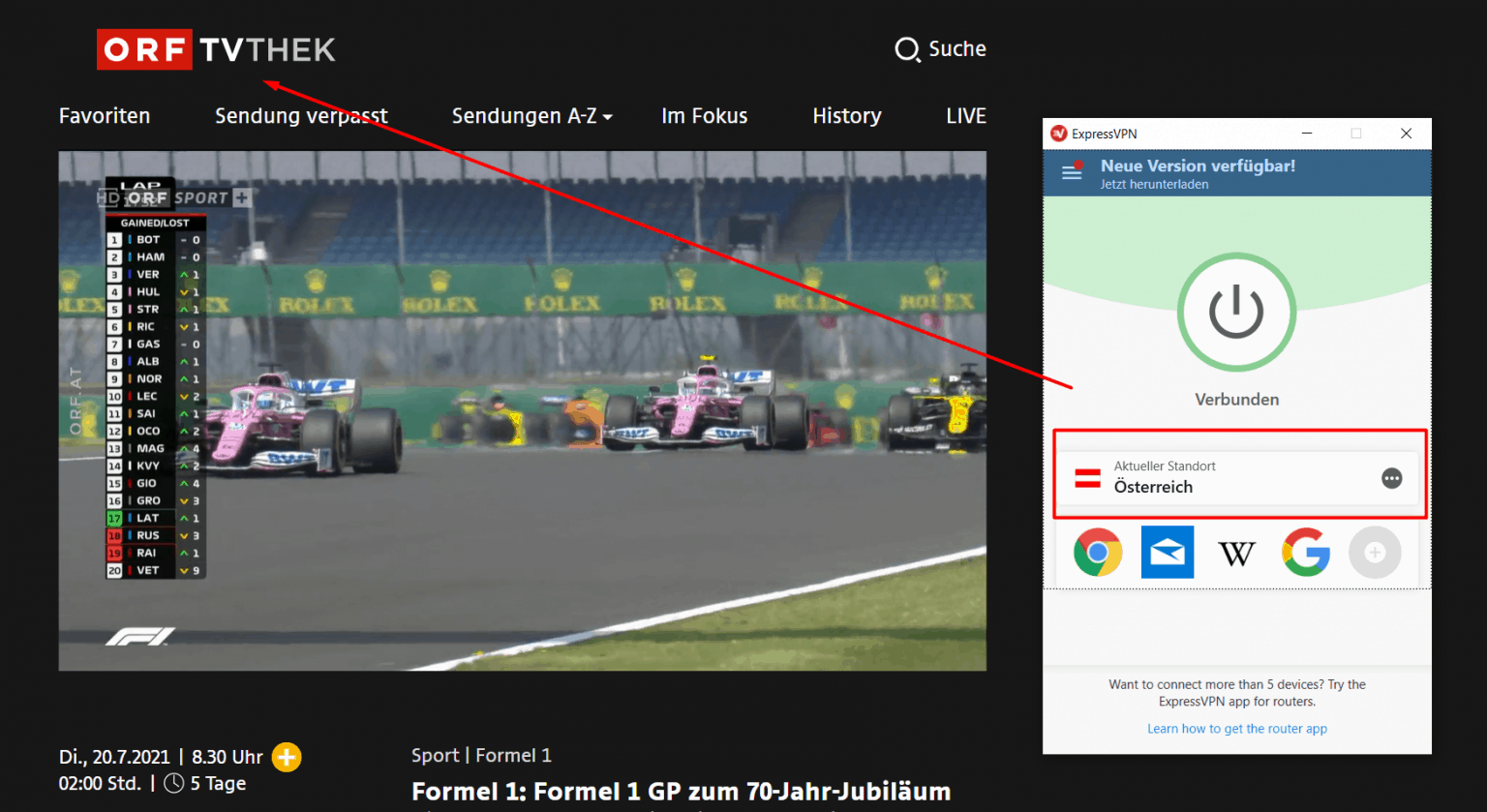The height and width of the screenshot is (812, 1487).
Task: Minimize the ExpressVPN window
Action: point(1306,134)
